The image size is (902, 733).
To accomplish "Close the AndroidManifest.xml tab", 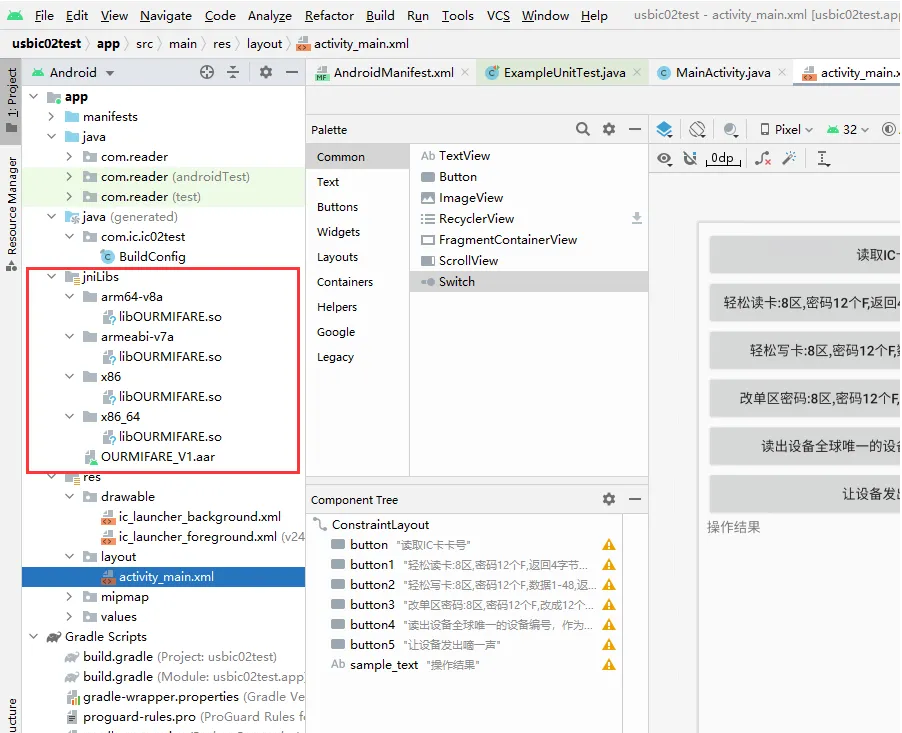I will (x=465, y=72).
